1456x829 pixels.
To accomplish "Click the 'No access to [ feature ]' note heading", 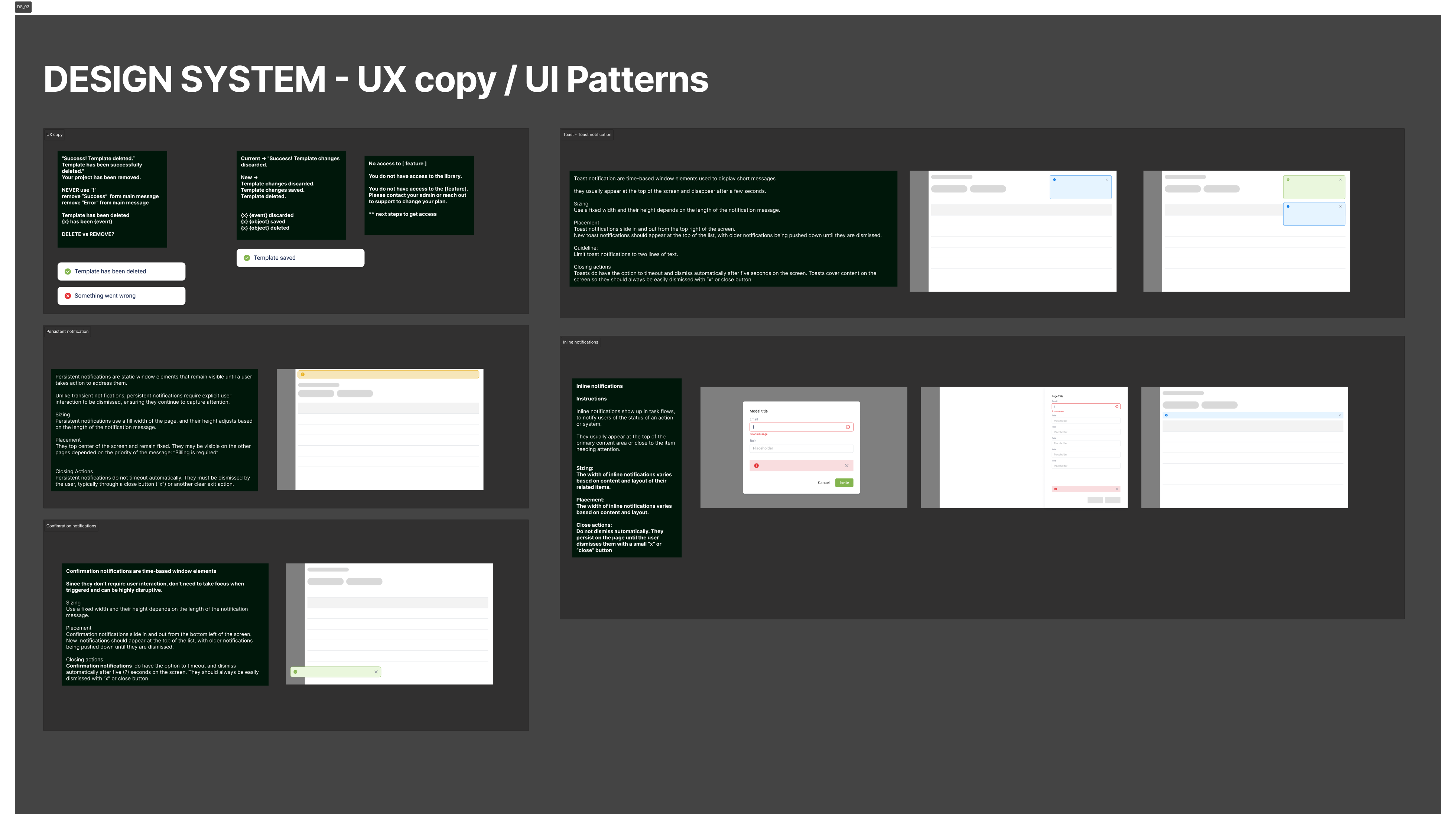I will (x=397, y=164).
